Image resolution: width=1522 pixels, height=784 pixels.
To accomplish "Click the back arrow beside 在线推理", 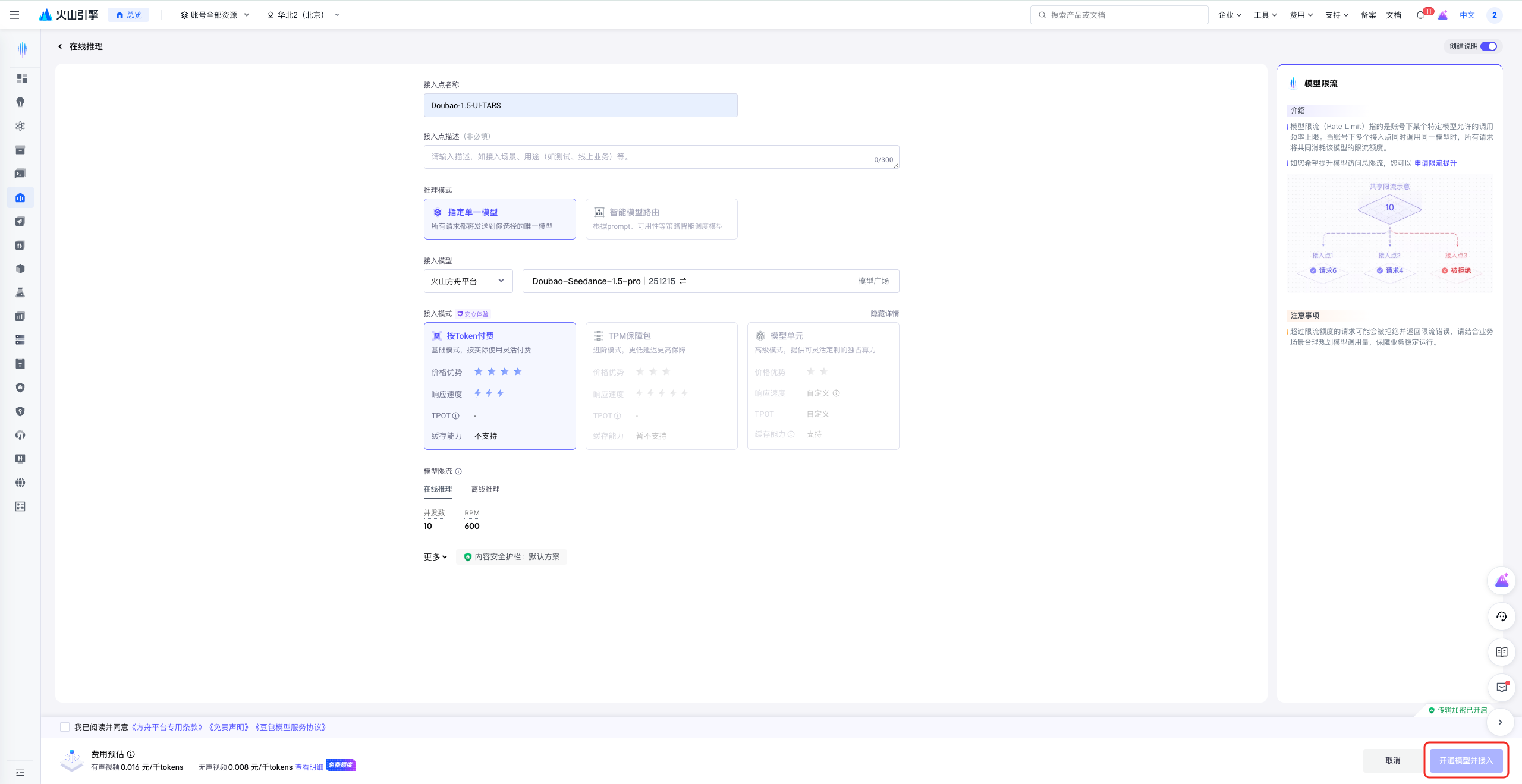I will (x=60, y=46).
